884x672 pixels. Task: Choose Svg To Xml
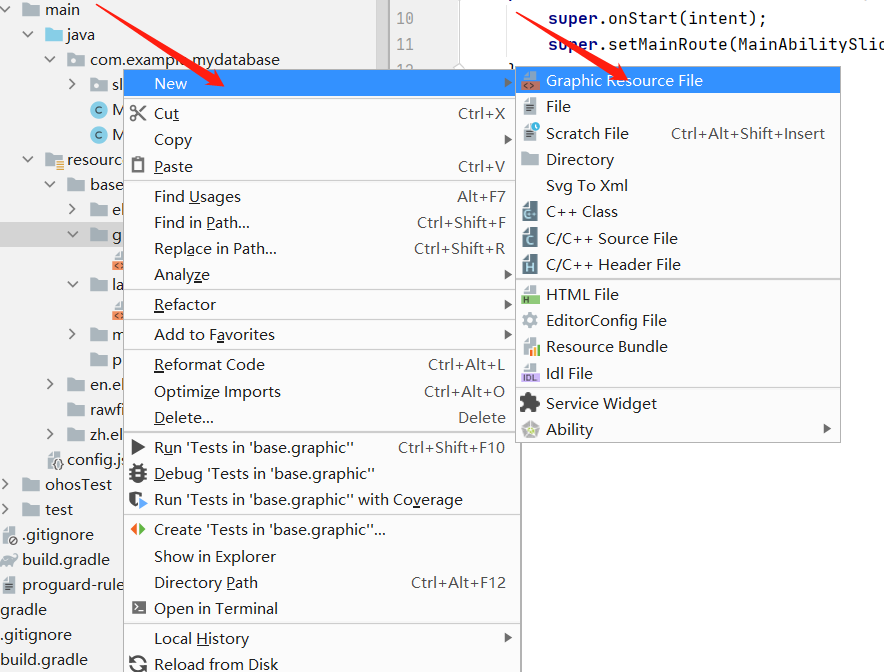[x=678, y=185]
